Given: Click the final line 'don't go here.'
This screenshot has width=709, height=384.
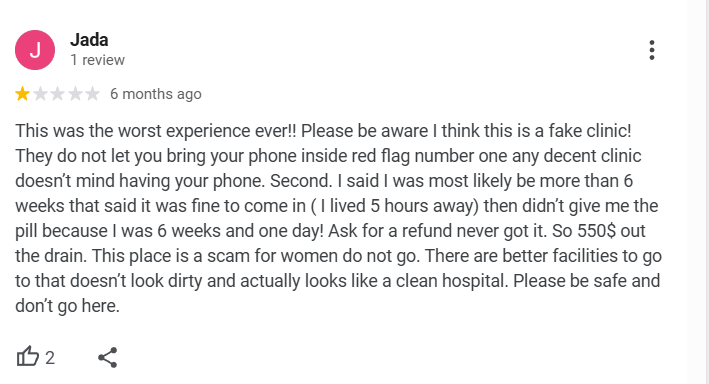Looking at the screenshot, I should click(x=67, y=306).
